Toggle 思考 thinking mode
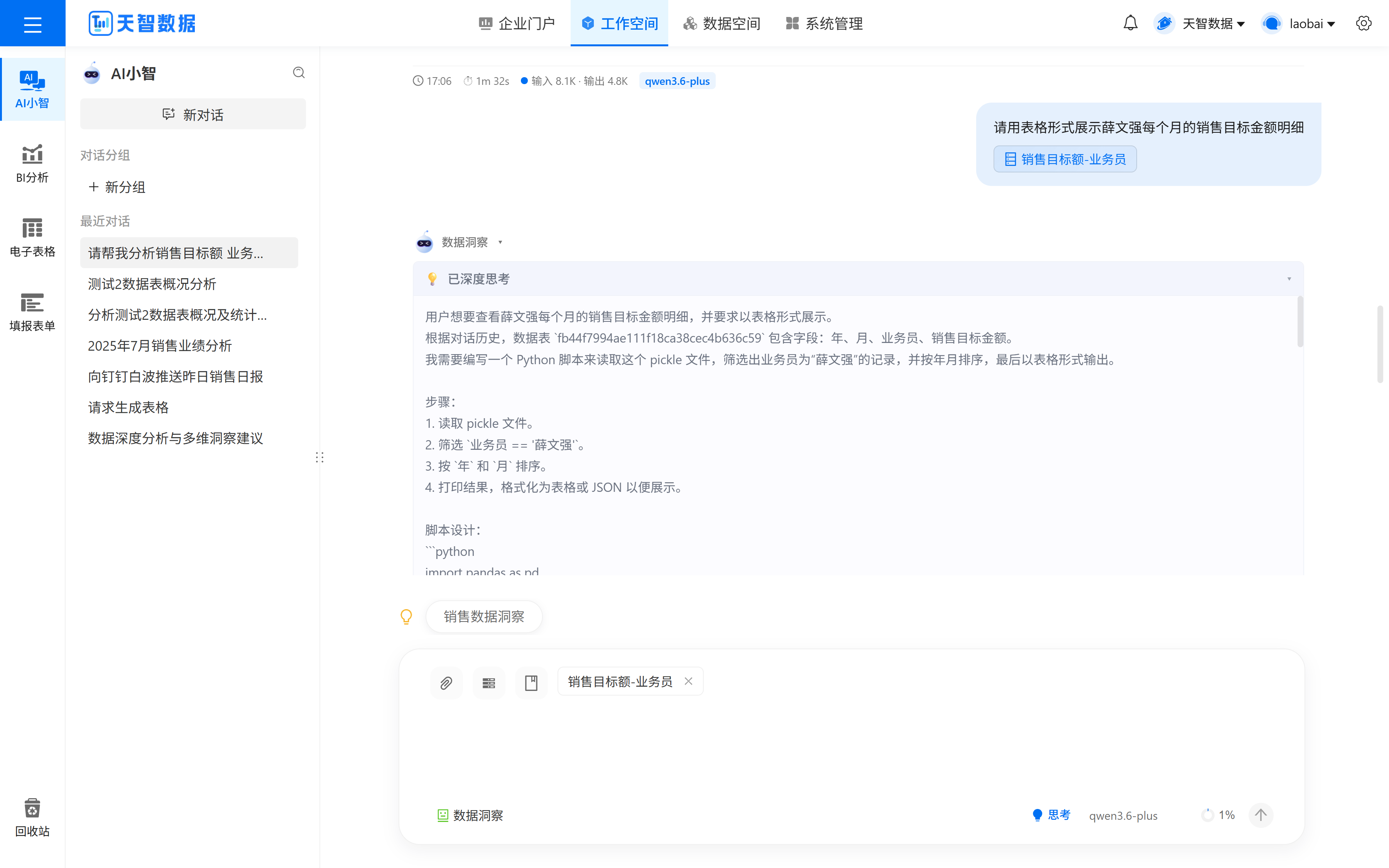 coord(1051,815)
